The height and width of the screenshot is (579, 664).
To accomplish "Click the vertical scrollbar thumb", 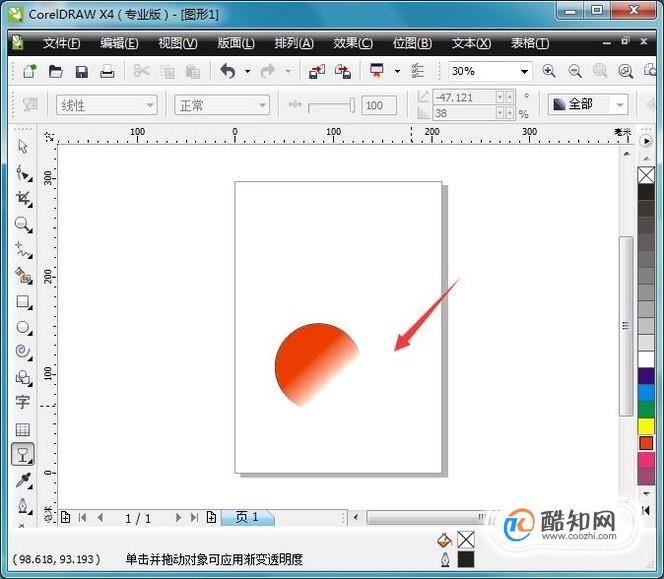I will pyautogui.click(x=626, y=326).
